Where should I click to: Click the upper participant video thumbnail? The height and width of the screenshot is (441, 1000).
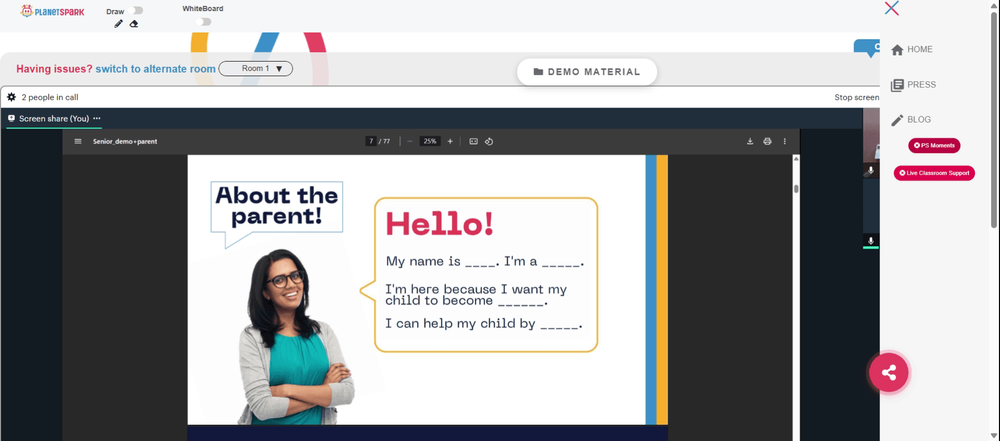click(871, 144)
